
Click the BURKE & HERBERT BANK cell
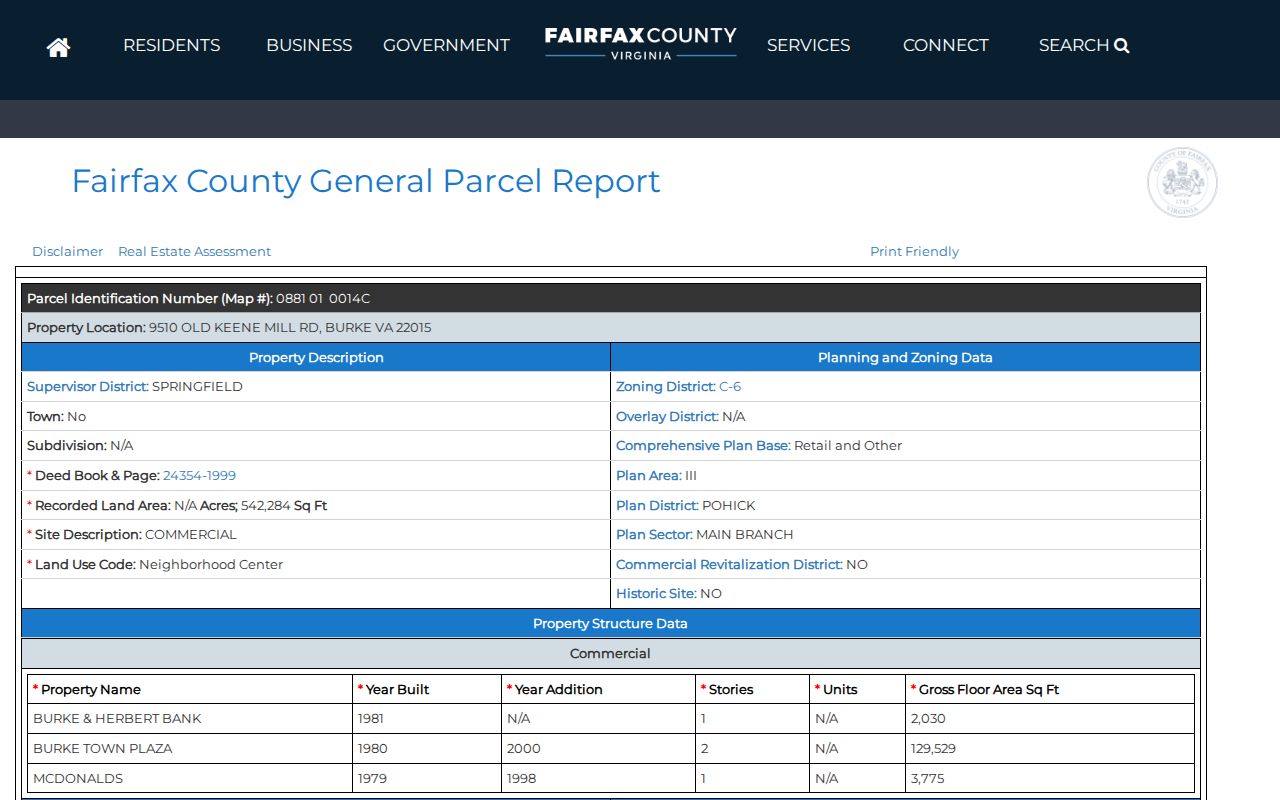pyautogui.click(x=190, y=718)
